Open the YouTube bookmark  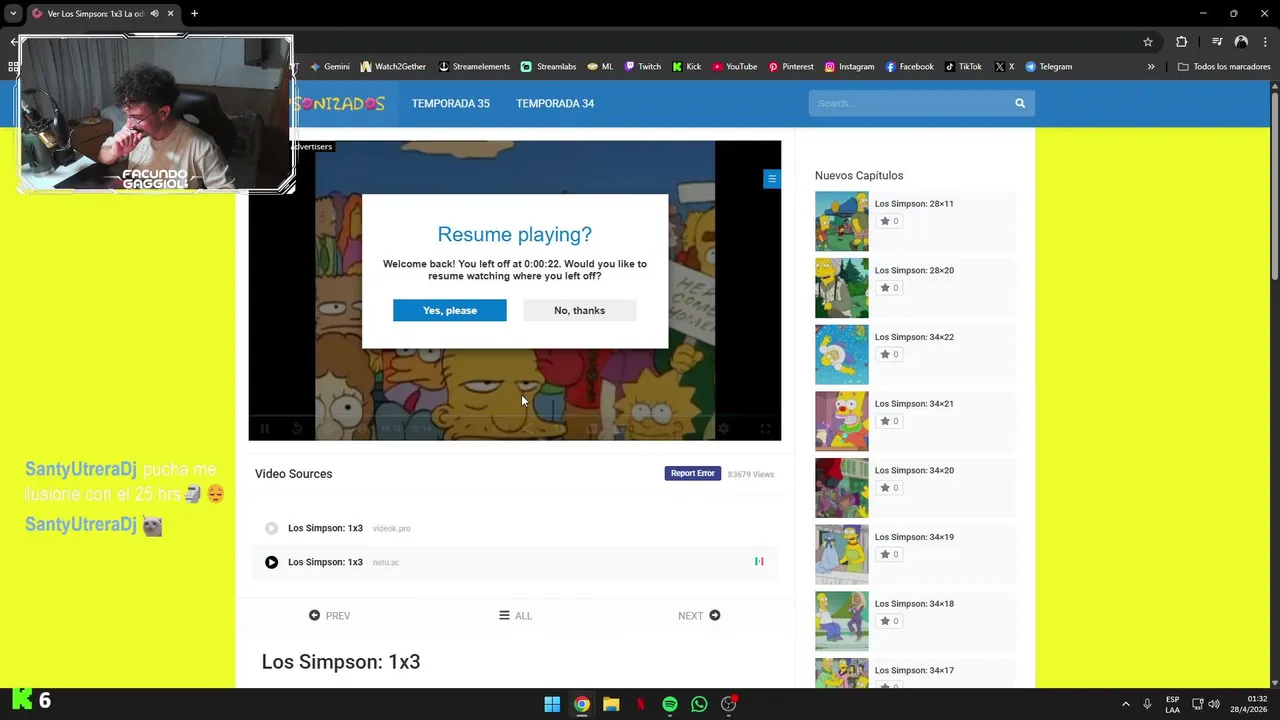[735, 67]
